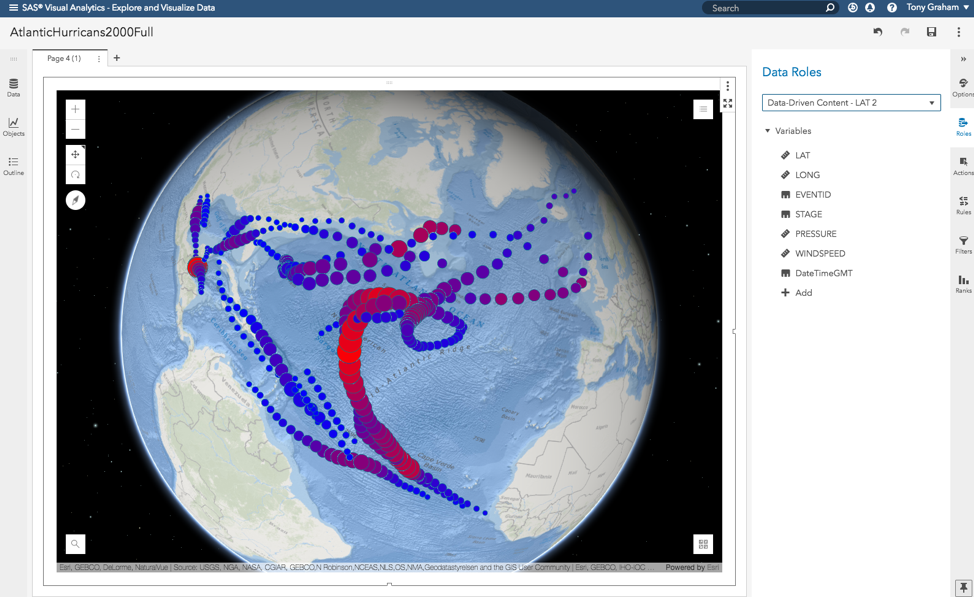Toggle the map rotate mode
974x597 pixels.
pyautogui.click(x=75, y=176)
